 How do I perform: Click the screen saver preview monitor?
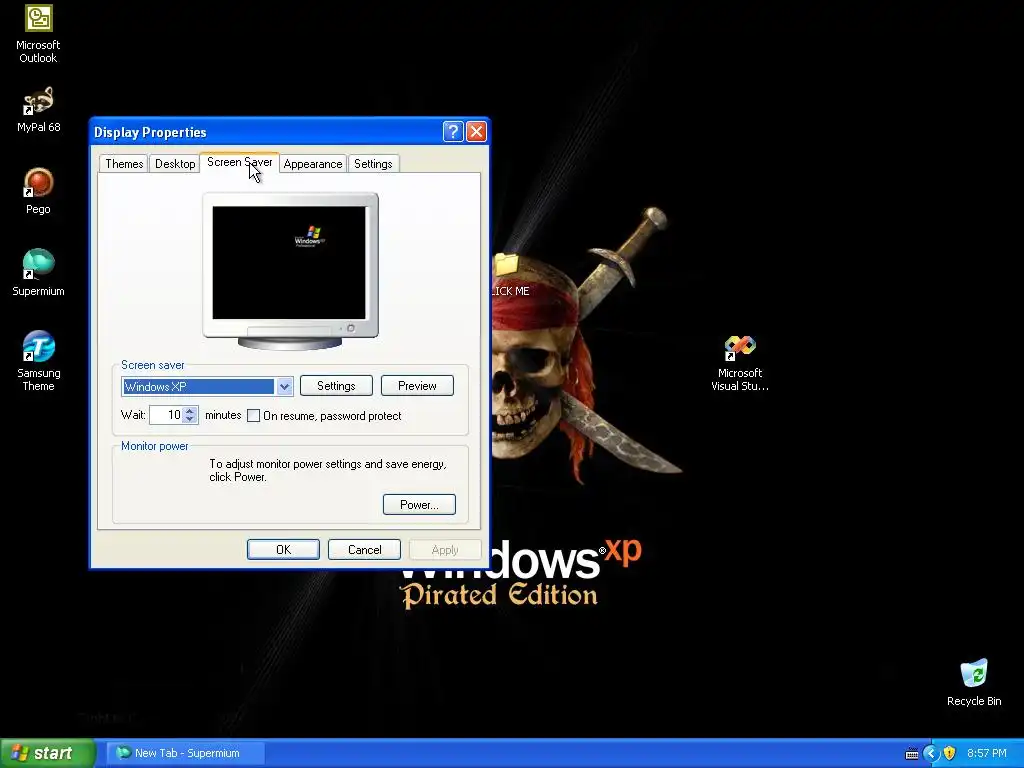290,270
